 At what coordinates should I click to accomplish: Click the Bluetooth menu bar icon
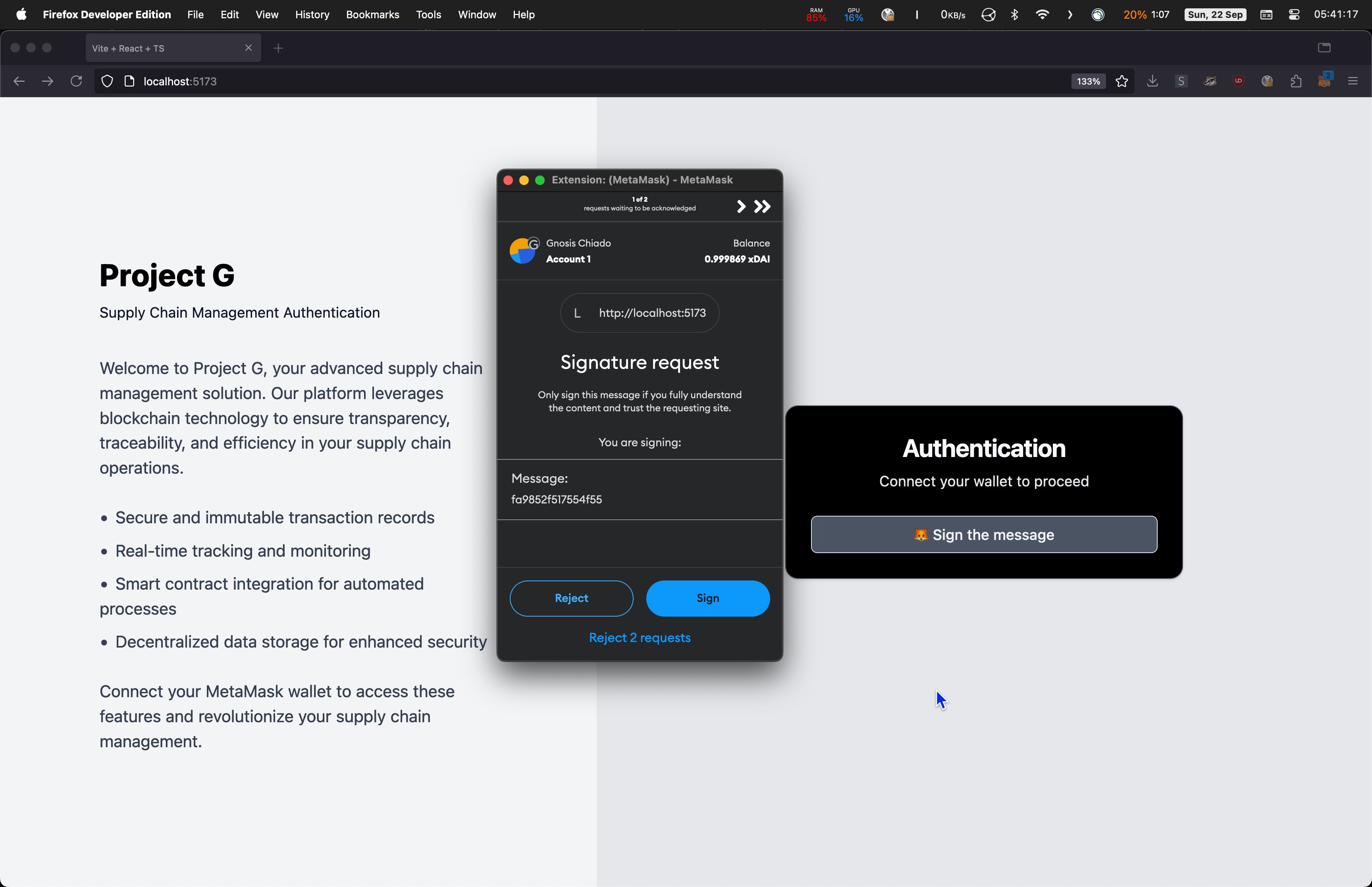(1014, 14)
